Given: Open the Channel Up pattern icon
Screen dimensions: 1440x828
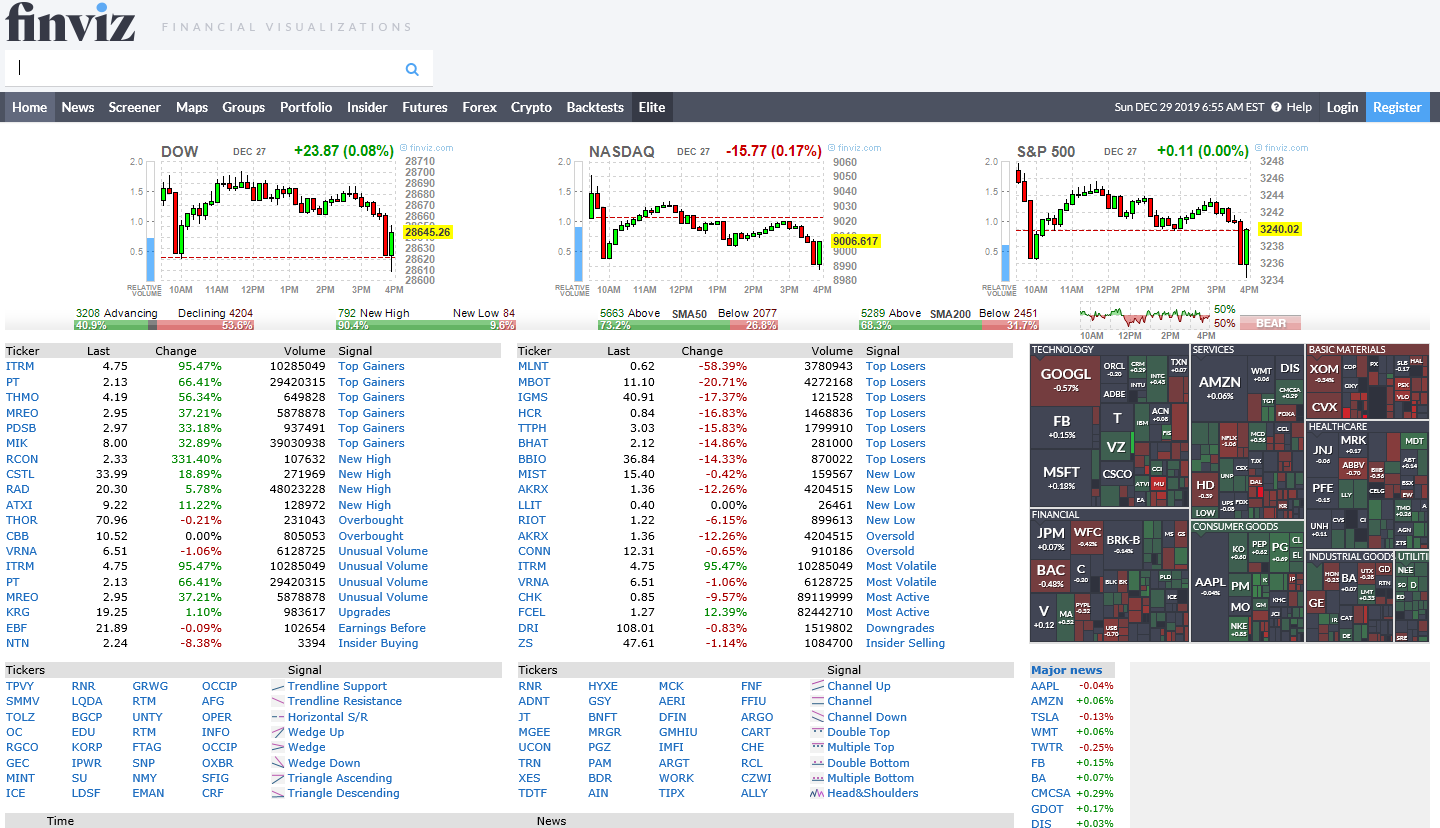Looking at the screenshot, I should [x=818, y=686].
